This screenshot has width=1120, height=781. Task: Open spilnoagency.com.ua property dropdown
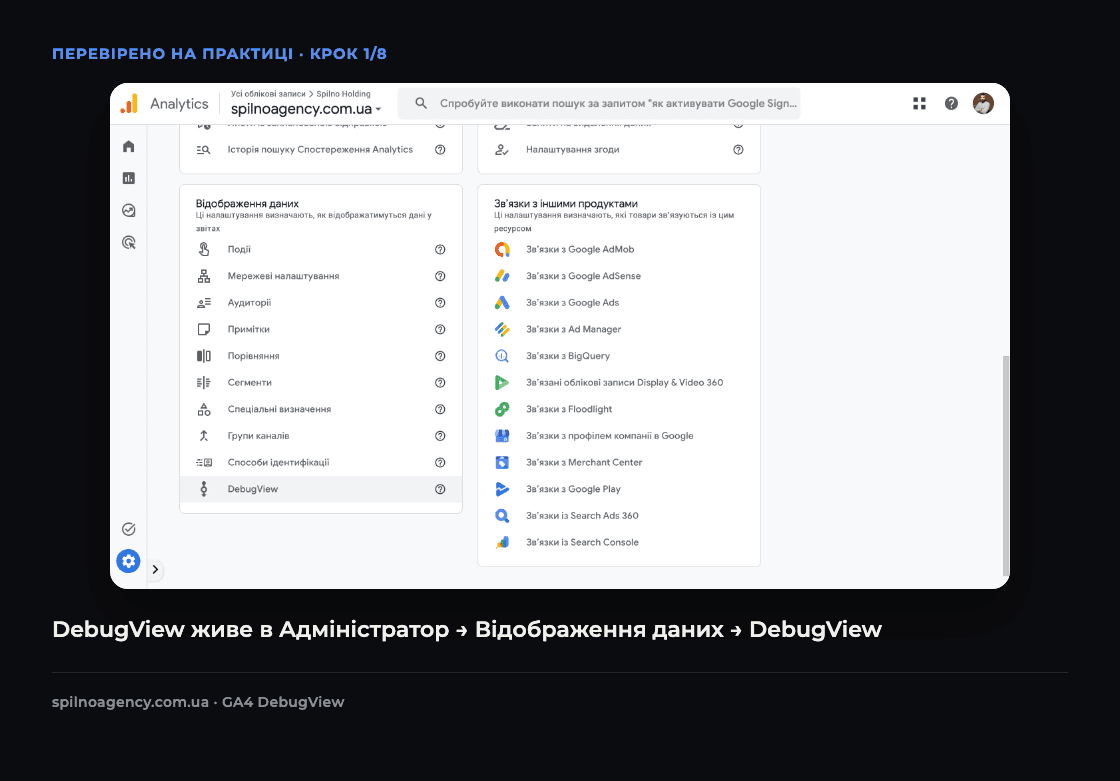pos(306,109)
